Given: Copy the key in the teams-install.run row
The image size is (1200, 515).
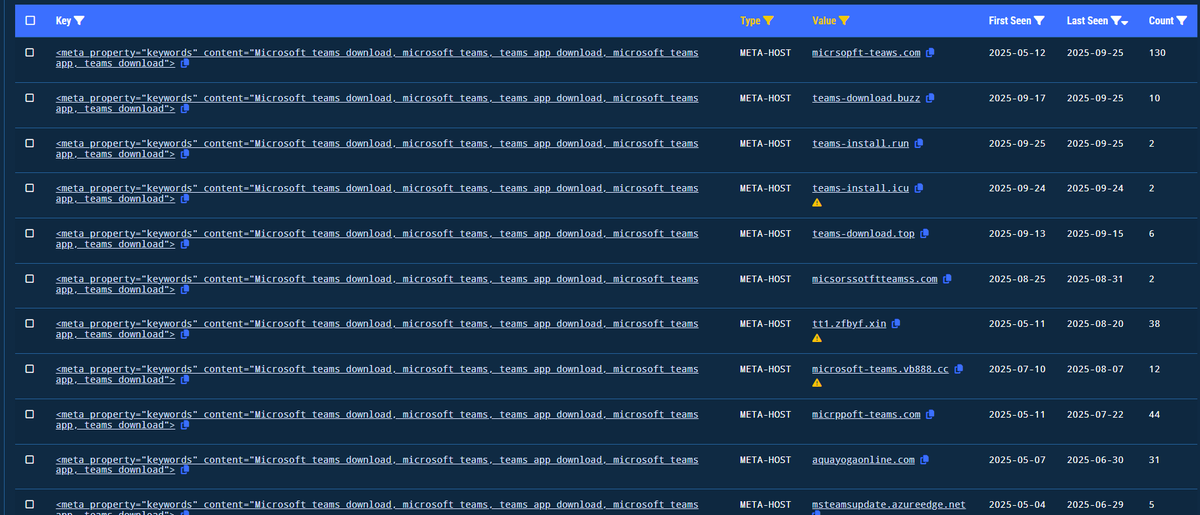Looking at the screenshot, I should click(185, 154).
